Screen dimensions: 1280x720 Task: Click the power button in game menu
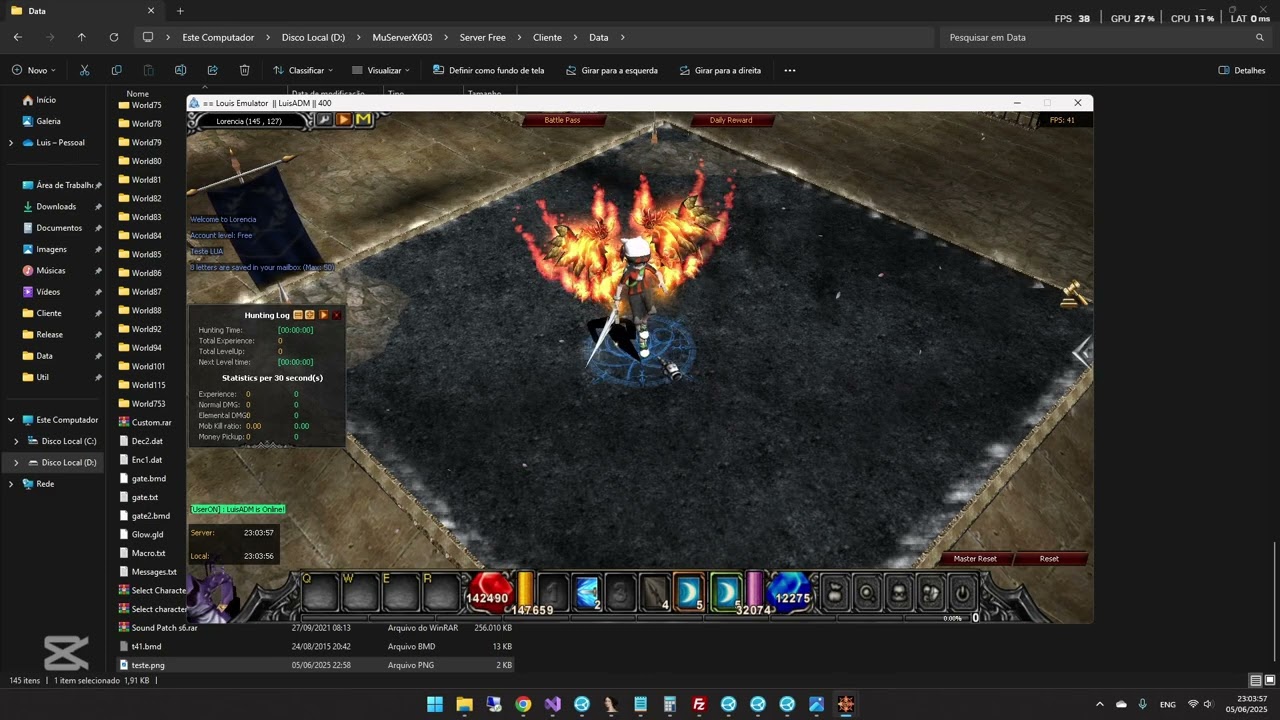[x=962, y=593]
